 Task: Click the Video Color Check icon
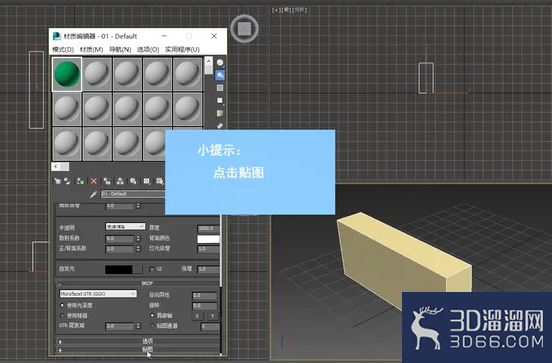[x=220, y=113]
